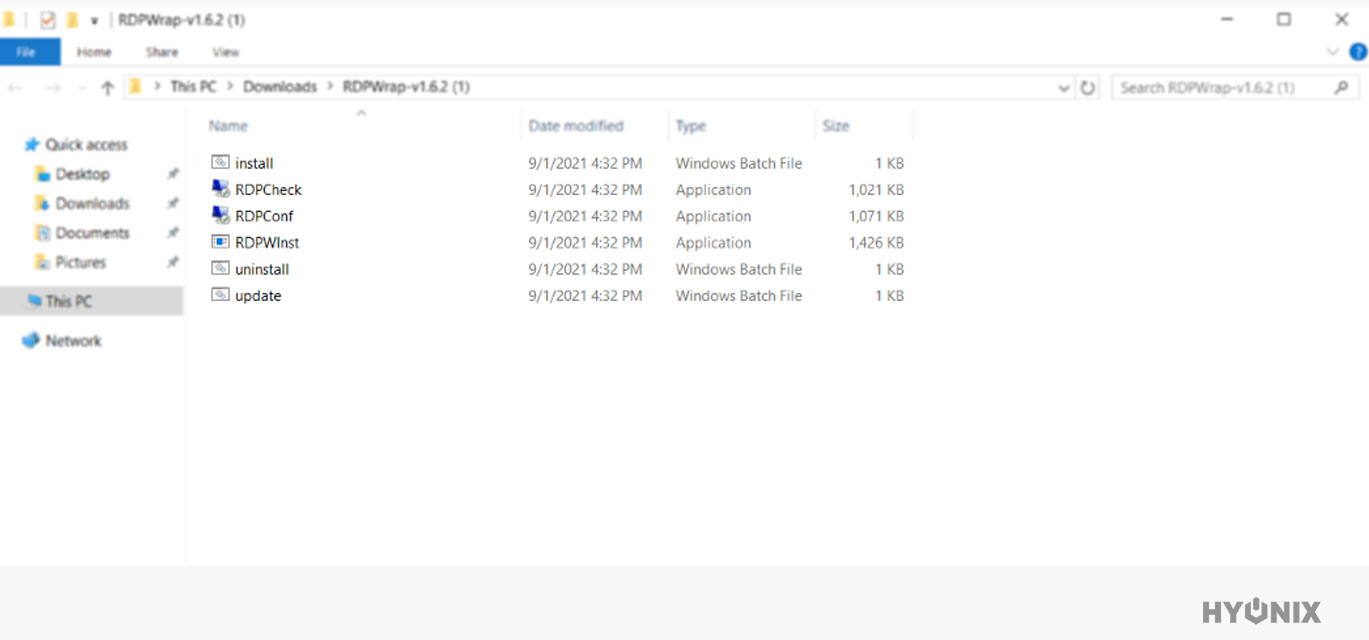Click Downloads in the breadcrumb path
Image resolution: width=1369 pixels, height=640 pixels.
pyautogui.click(x=280, y=87)
